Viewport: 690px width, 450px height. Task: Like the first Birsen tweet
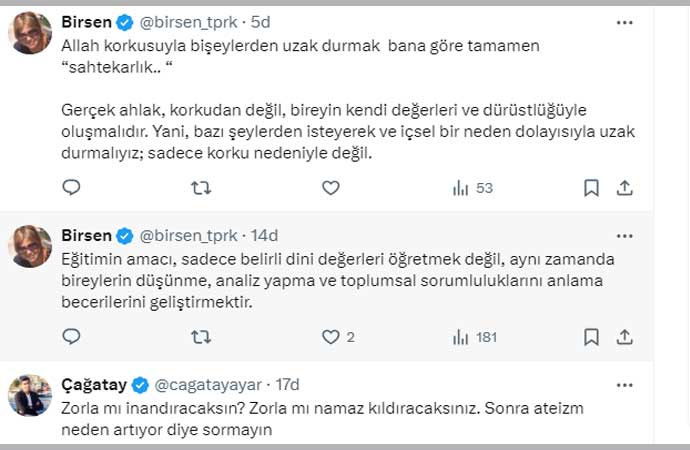coord(330,187)
